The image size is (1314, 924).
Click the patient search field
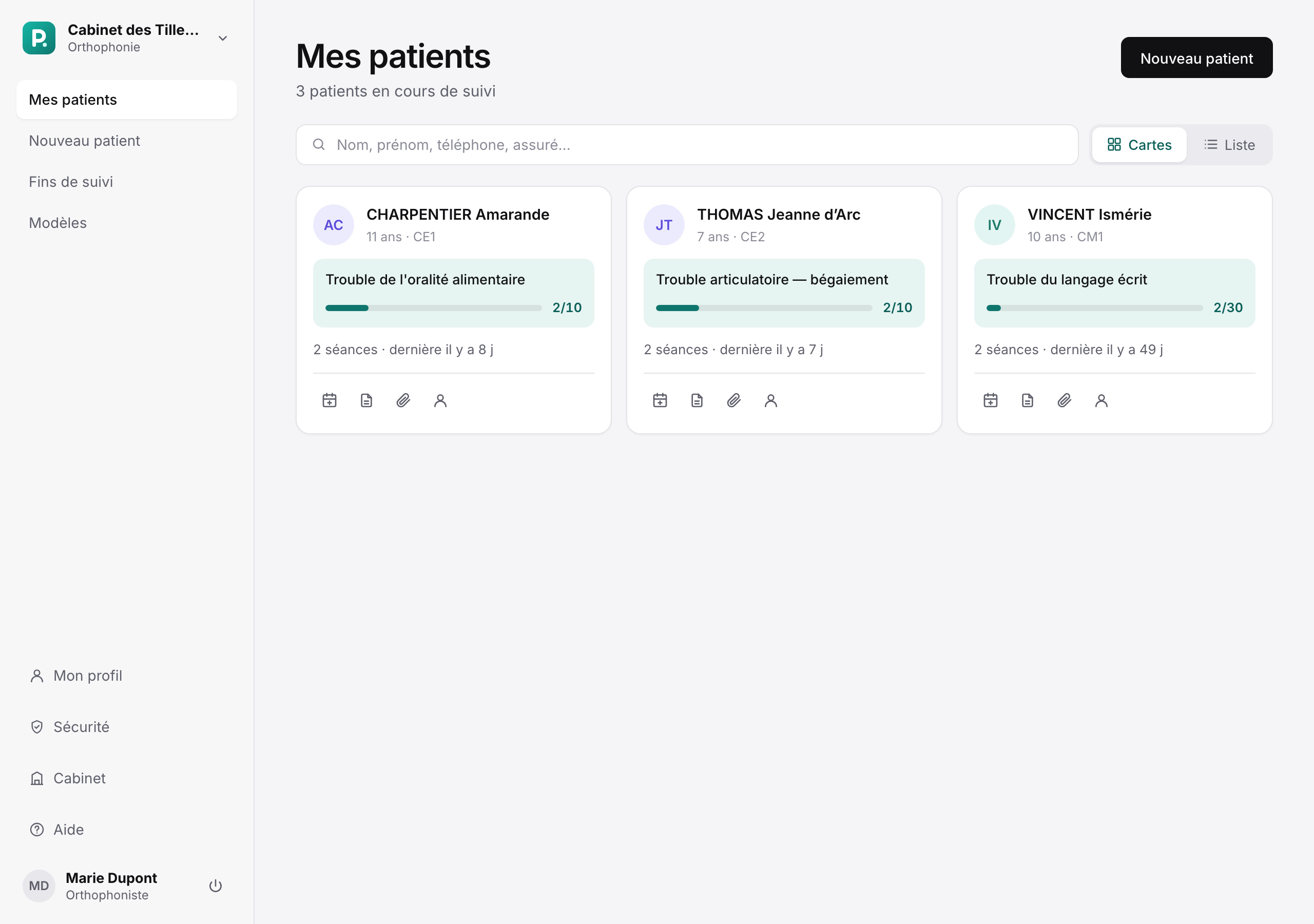[687, 145]
